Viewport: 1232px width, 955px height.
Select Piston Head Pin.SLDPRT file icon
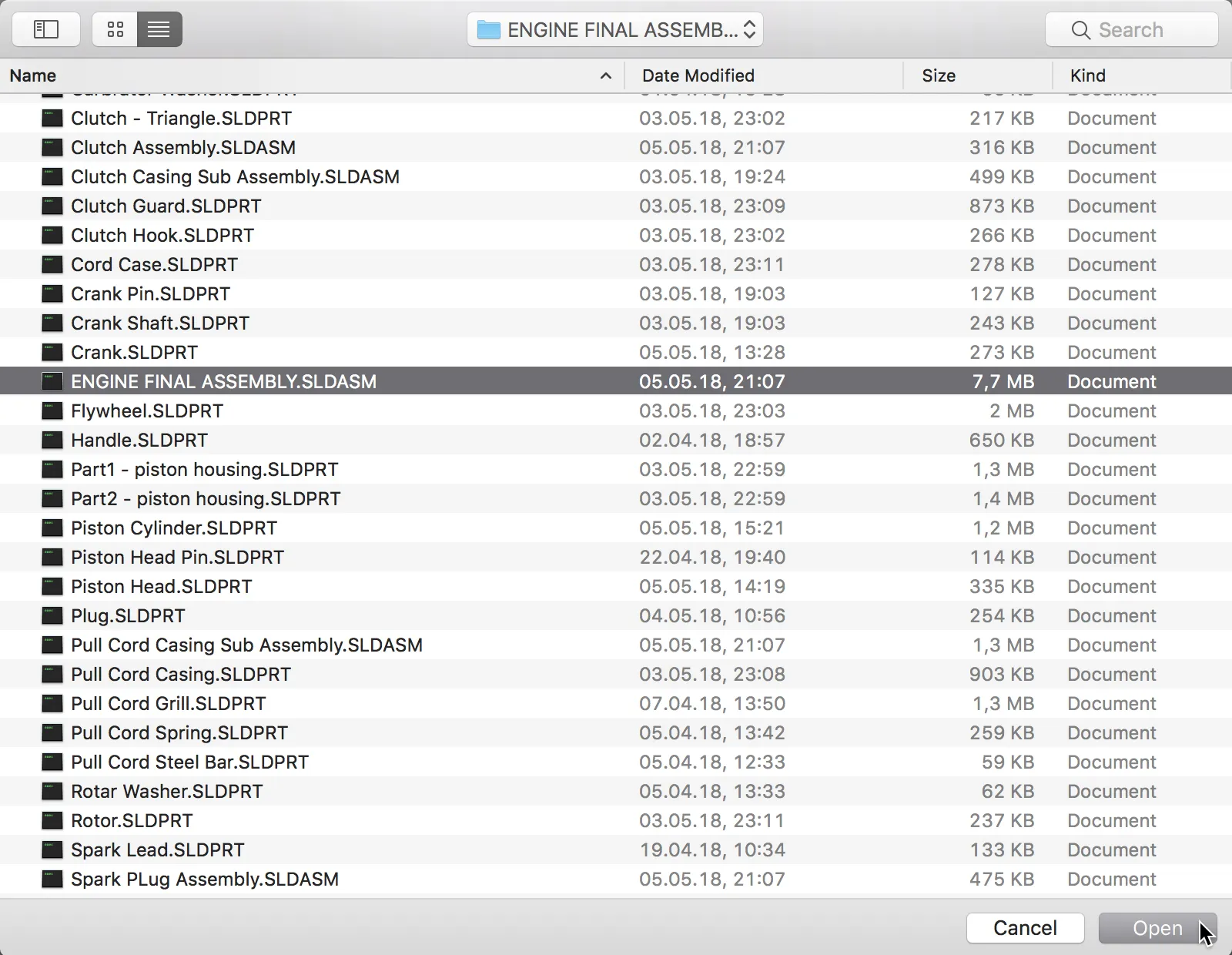tap(52, 557)
